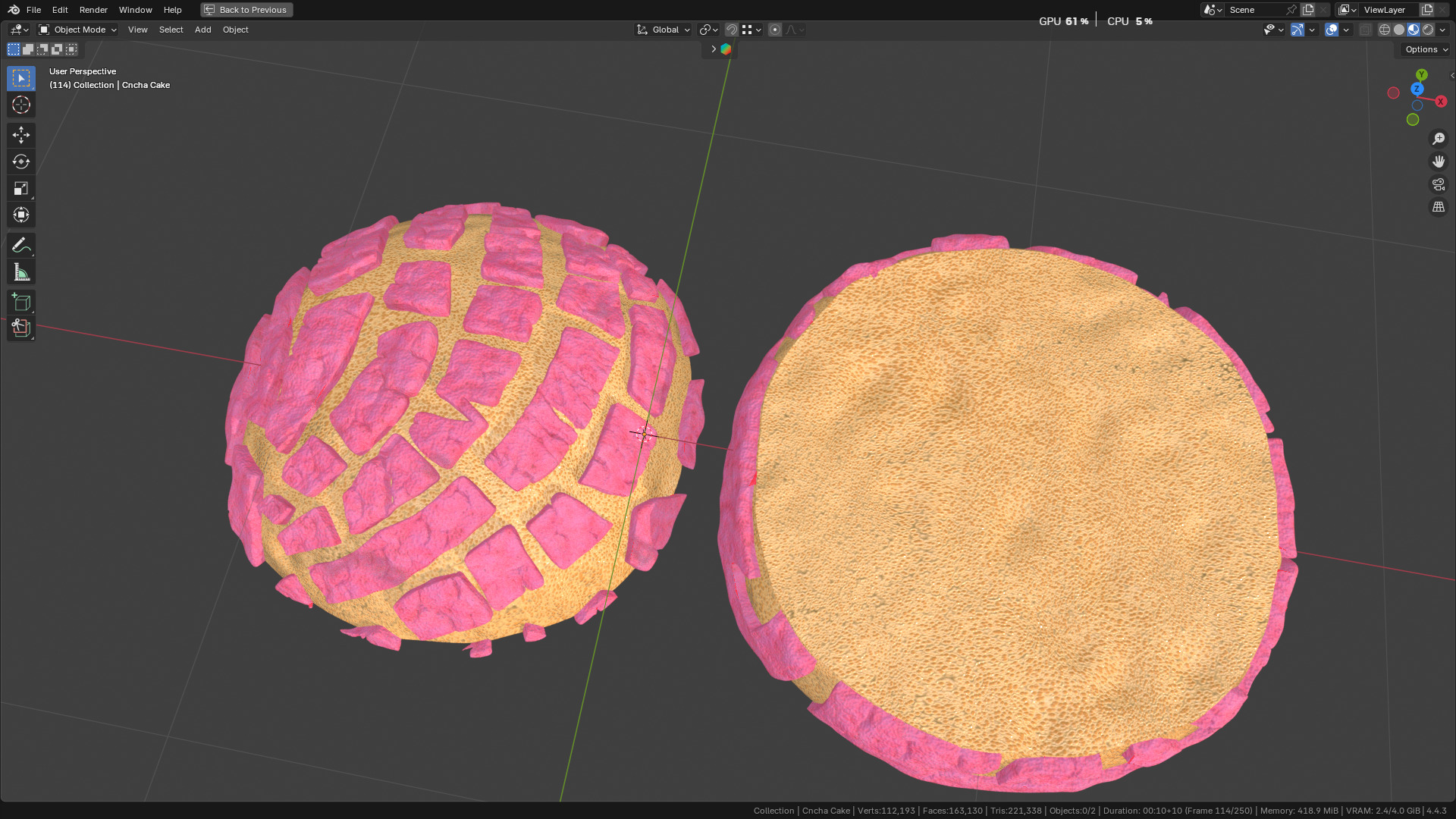The width and height of the screenshot is (1456, 819).
Task: Set selection mode to Set (new)
Action: coord(14,49)
